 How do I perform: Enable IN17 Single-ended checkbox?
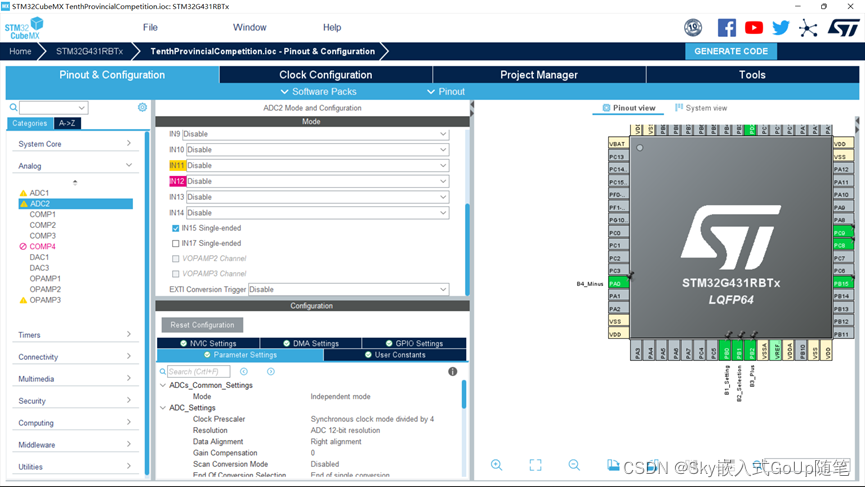pos(175,243)
